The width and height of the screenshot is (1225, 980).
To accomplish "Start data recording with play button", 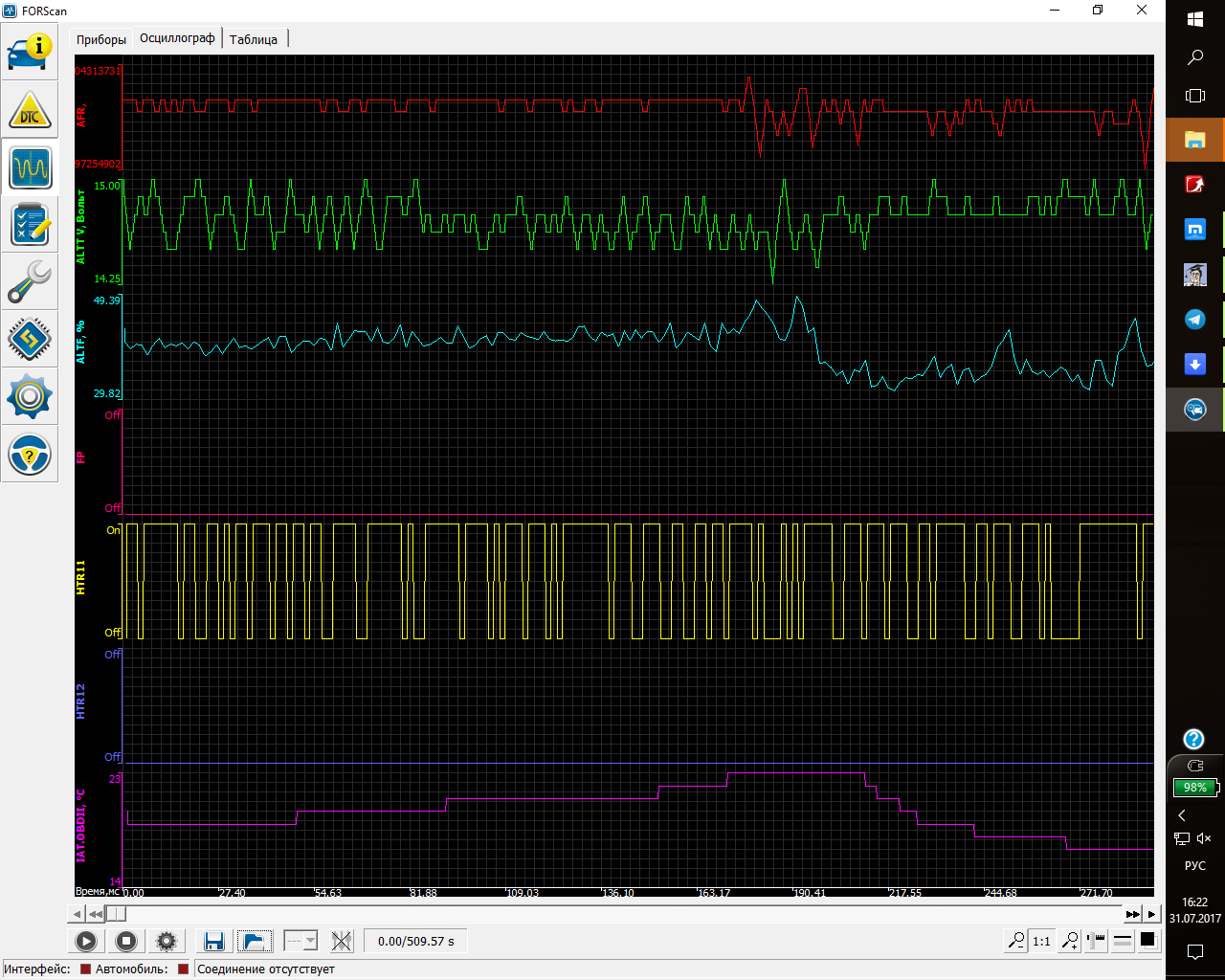I will point(86,941).
